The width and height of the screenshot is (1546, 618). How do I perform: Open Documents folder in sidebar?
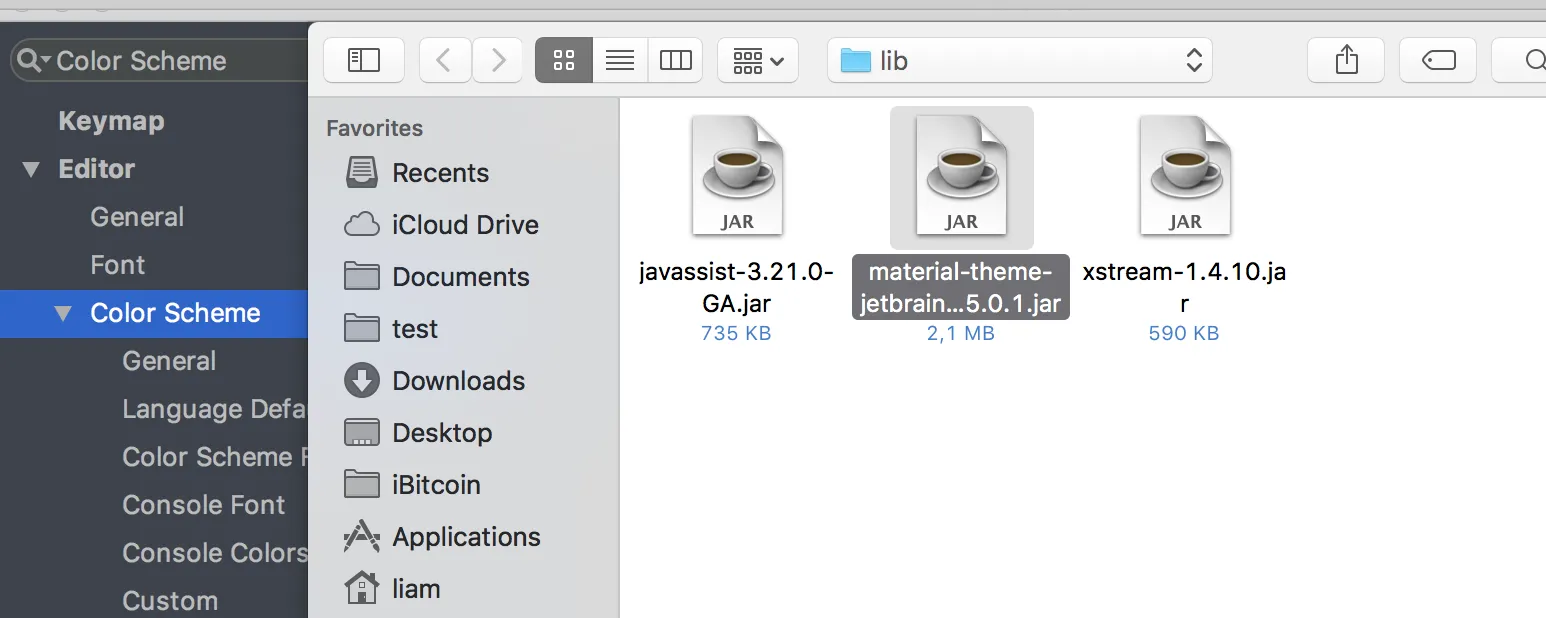point(436,277)
